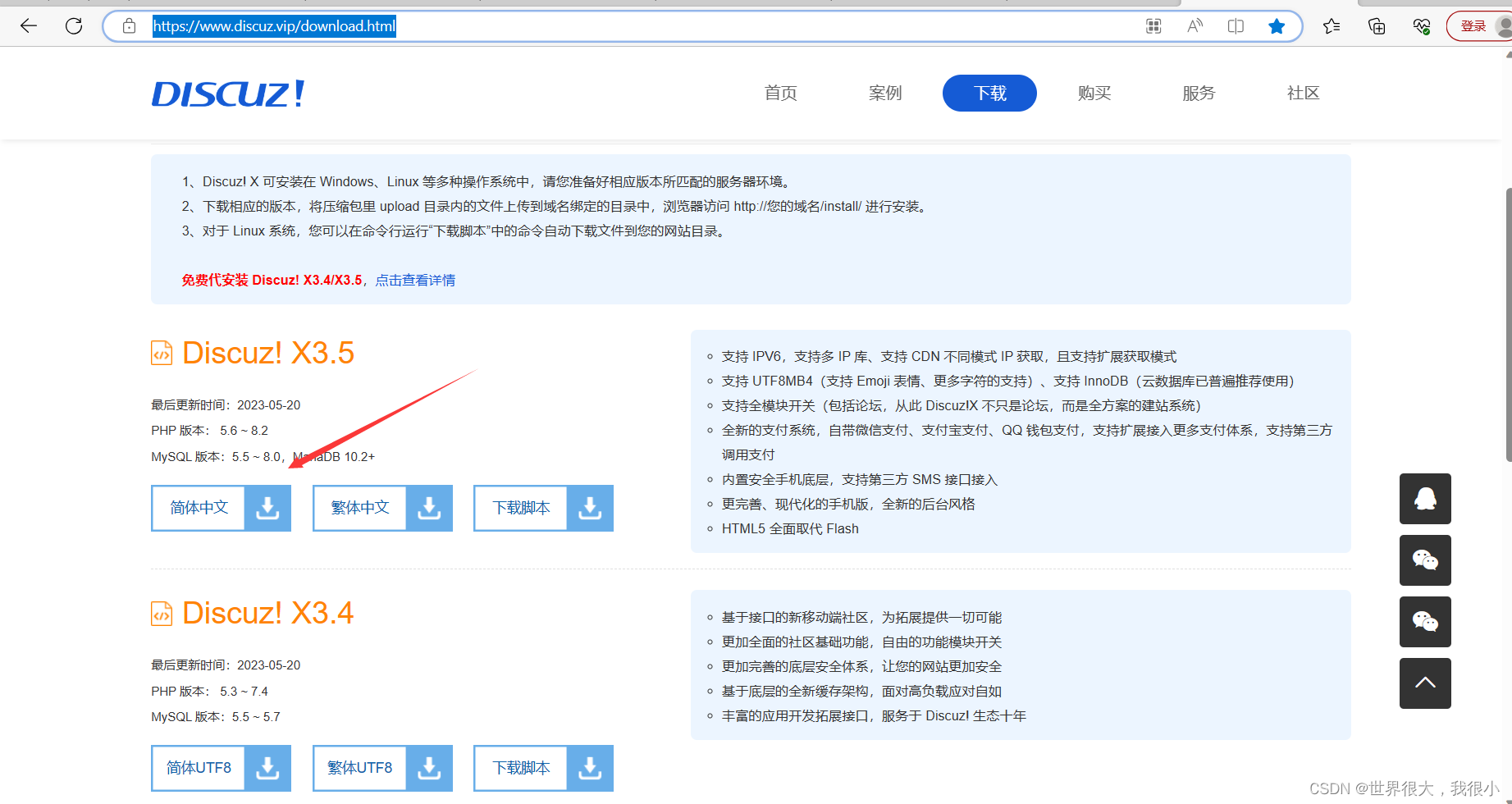This screenshot has height=804, width=1512.
Task: Click the download icon beside 繁体中文 for X3.5
Action: pyautogui.click(x=429, y=508)
